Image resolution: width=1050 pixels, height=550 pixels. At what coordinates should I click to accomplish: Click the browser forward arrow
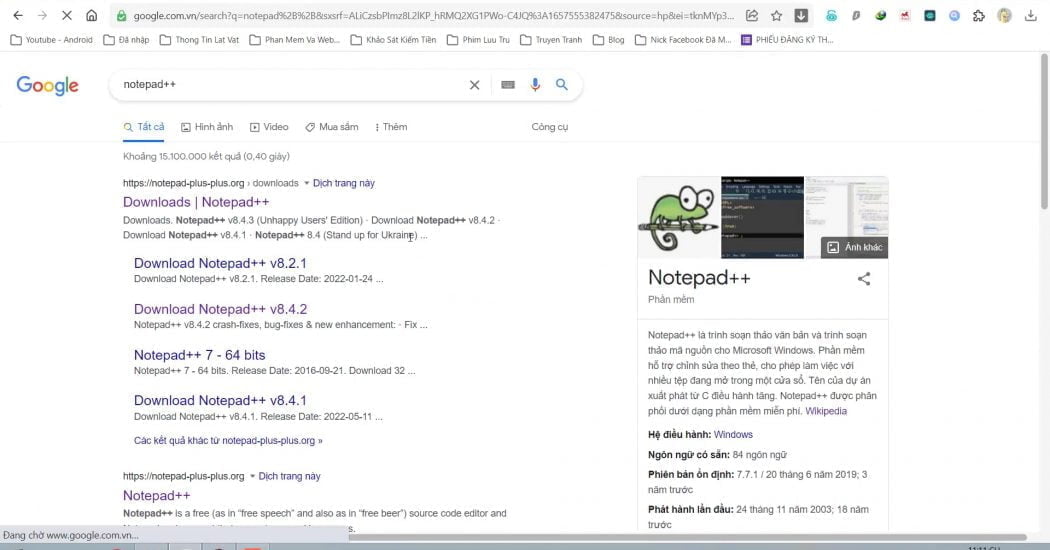pos(42,15)
